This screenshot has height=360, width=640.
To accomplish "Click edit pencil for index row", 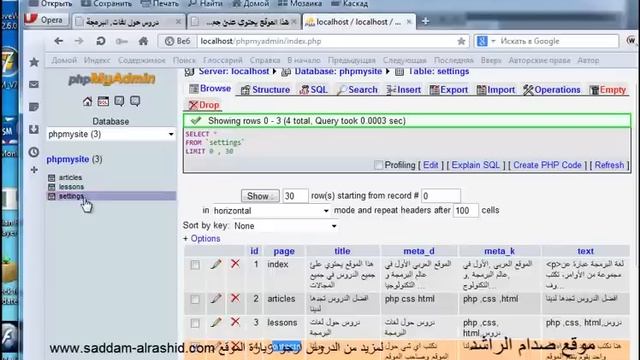I will click(x=216, y=264).
